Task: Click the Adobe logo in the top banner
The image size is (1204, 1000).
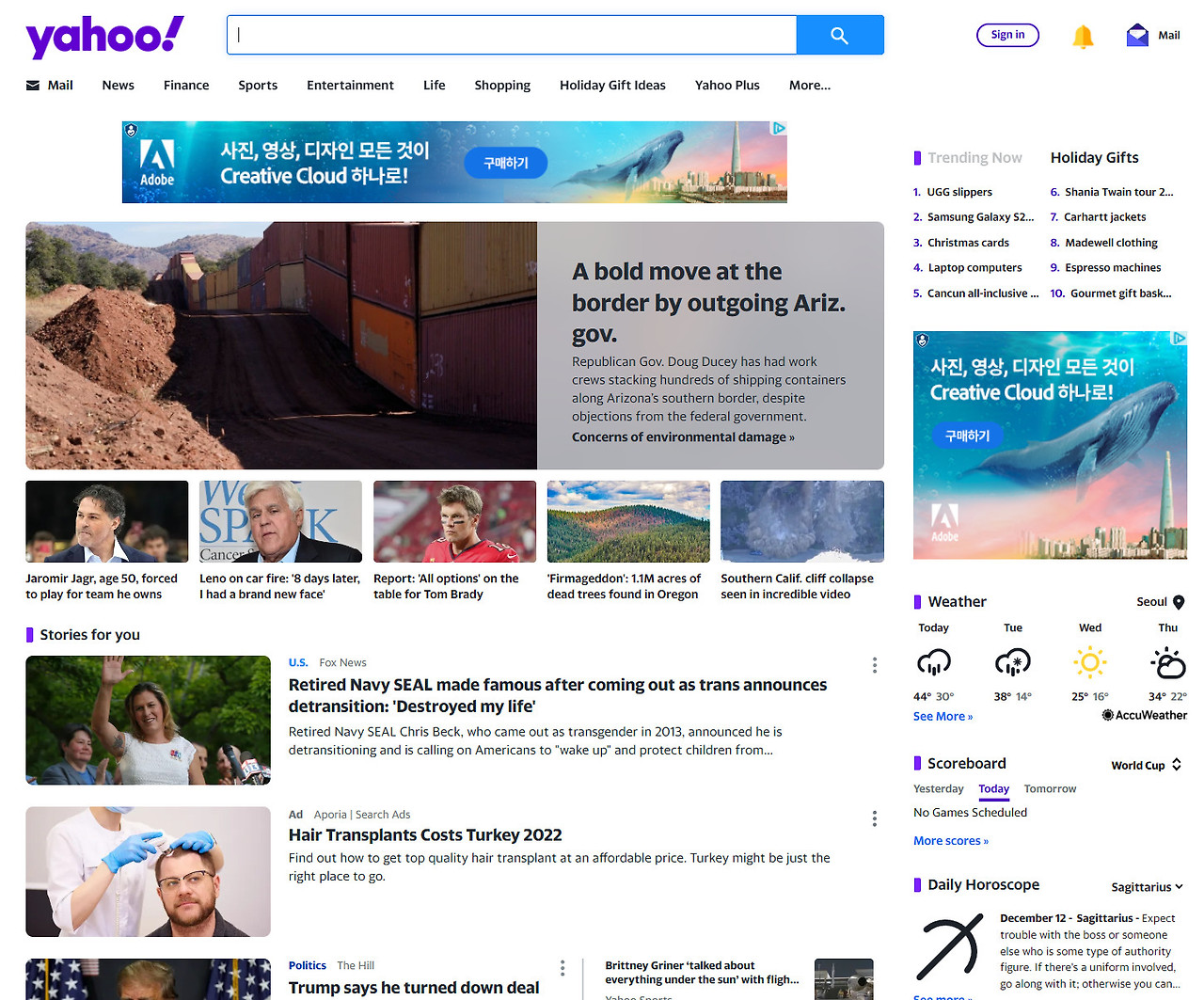Action: pos(157,163)
